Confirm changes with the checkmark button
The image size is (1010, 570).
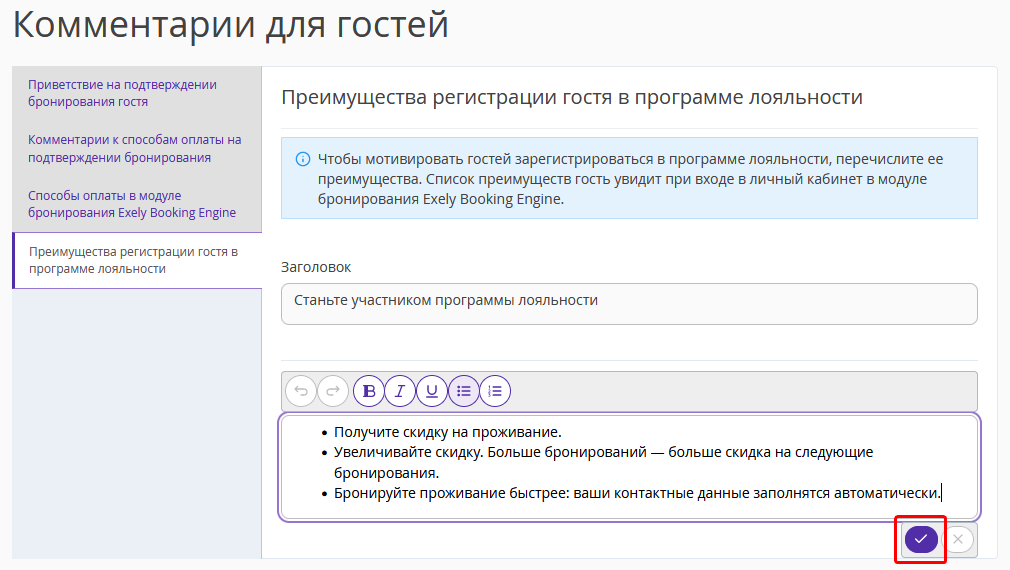[921, 539]
